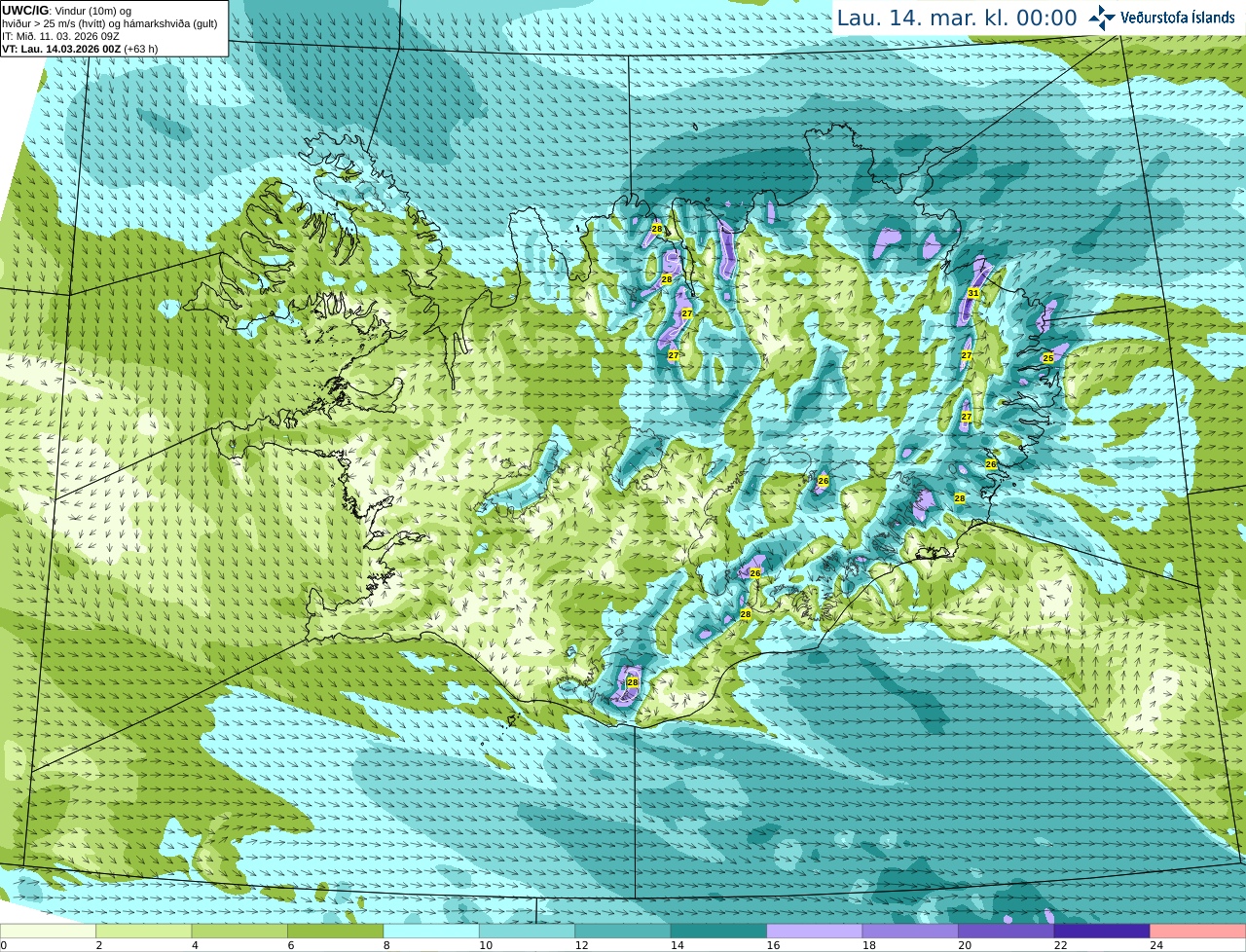
Task: Pick the 20–22 m/s violet legend swatch
Action: [x=1007, y=931]
